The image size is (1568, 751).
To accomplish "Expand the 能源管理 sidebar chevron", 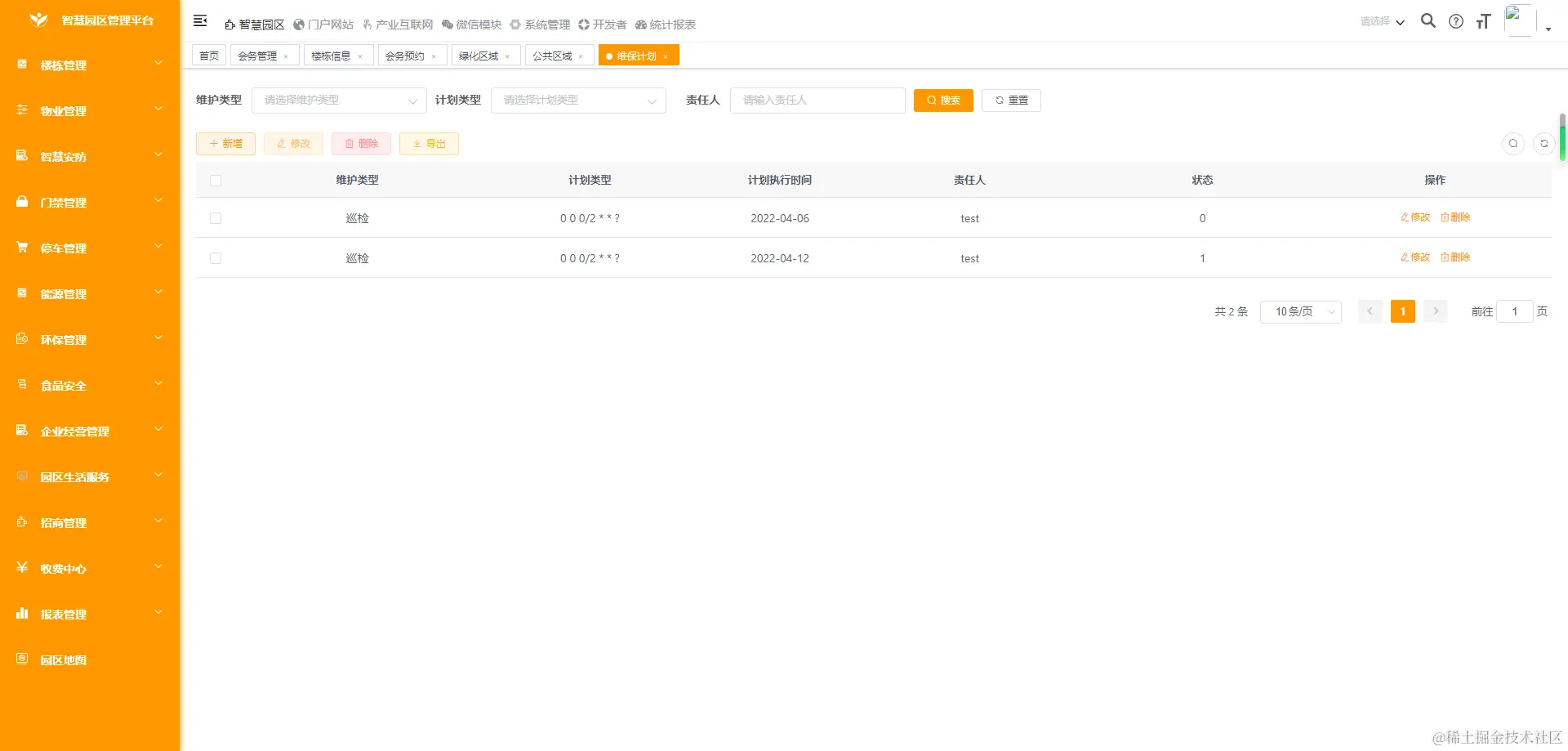I will click(x=158, y=293).
